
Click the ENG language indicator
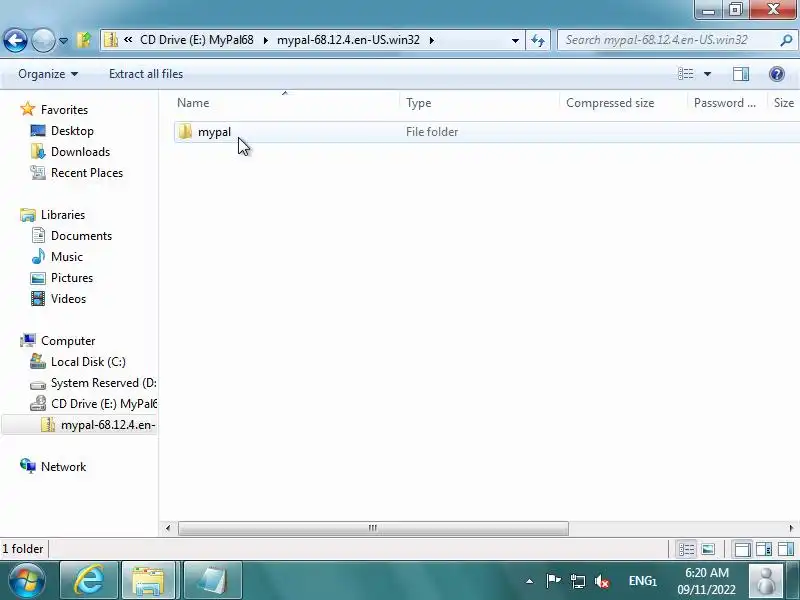pos(642,581)
